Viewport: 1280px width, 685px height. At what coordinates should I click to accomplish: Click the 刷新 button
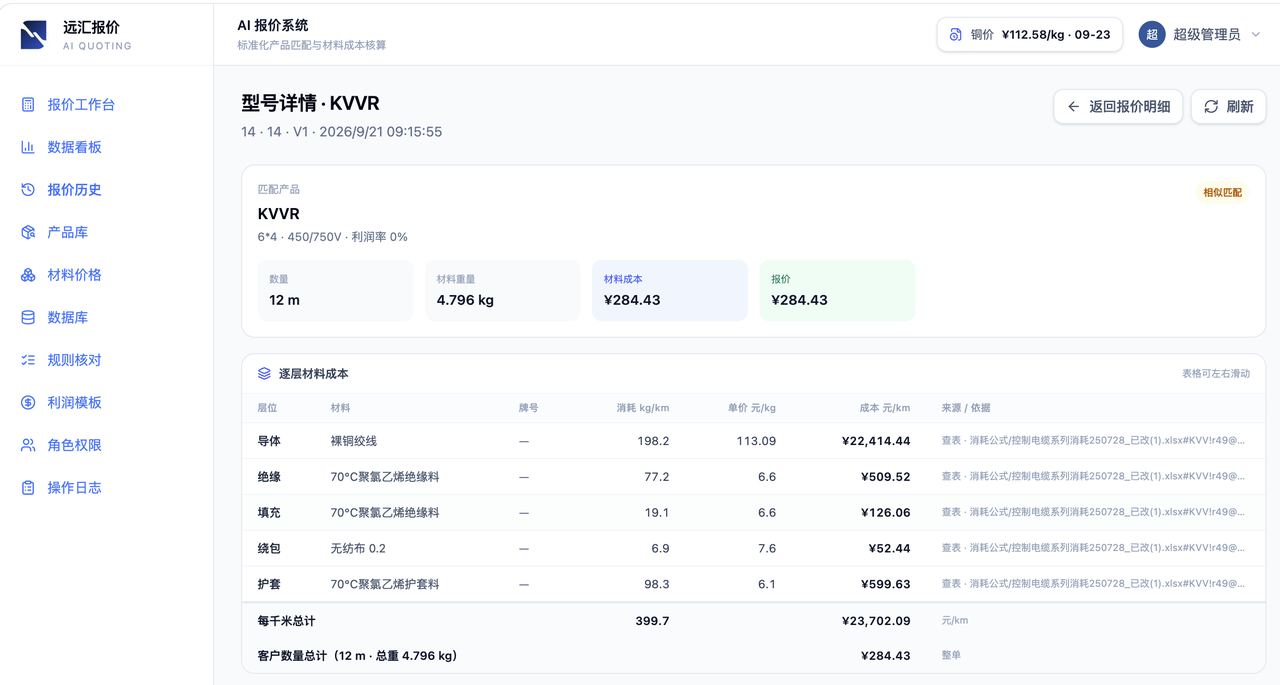pyautogui.click(x=1228, y=107)
